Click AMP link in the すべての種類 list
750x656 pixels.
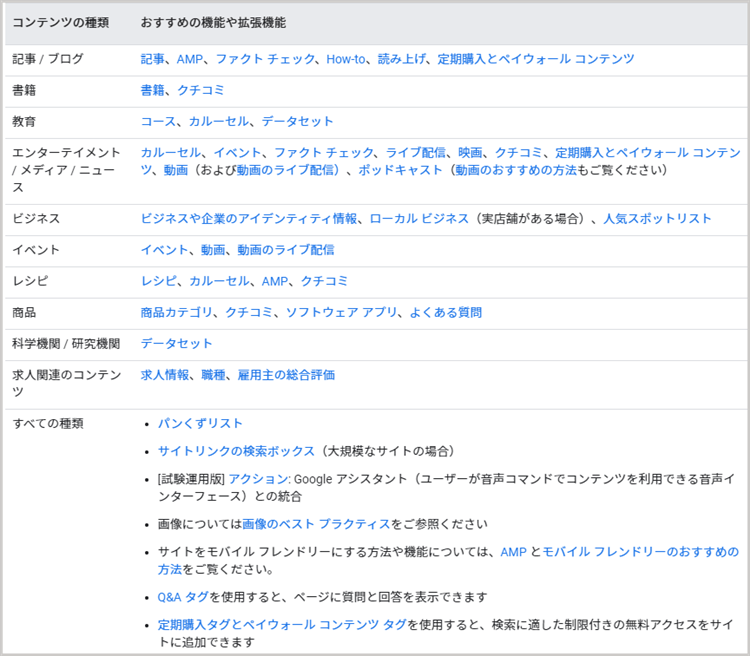(513, 552)
